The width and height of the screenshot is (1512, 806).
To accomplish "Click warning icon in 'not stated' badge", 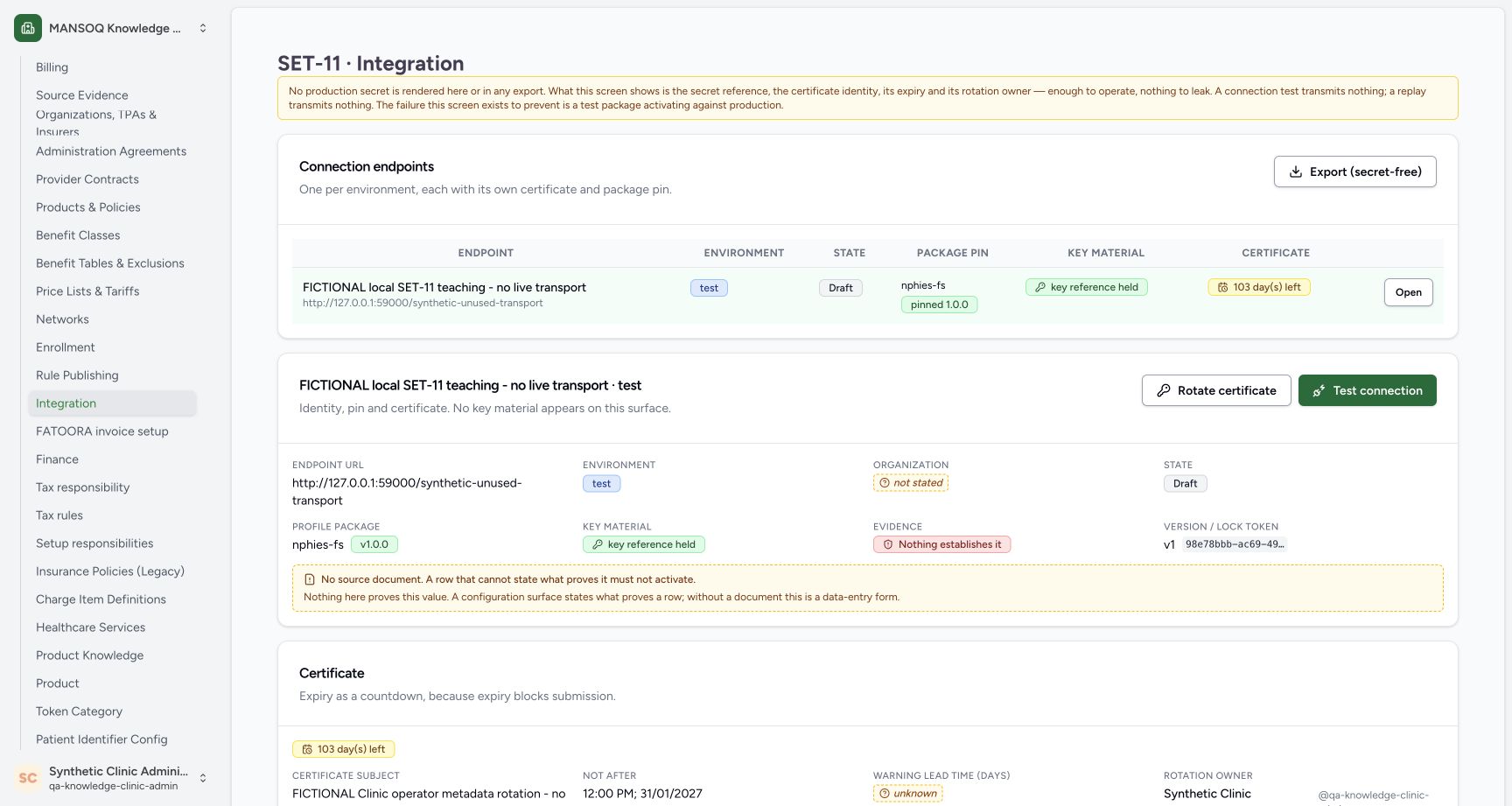I will tap(885, 483).
